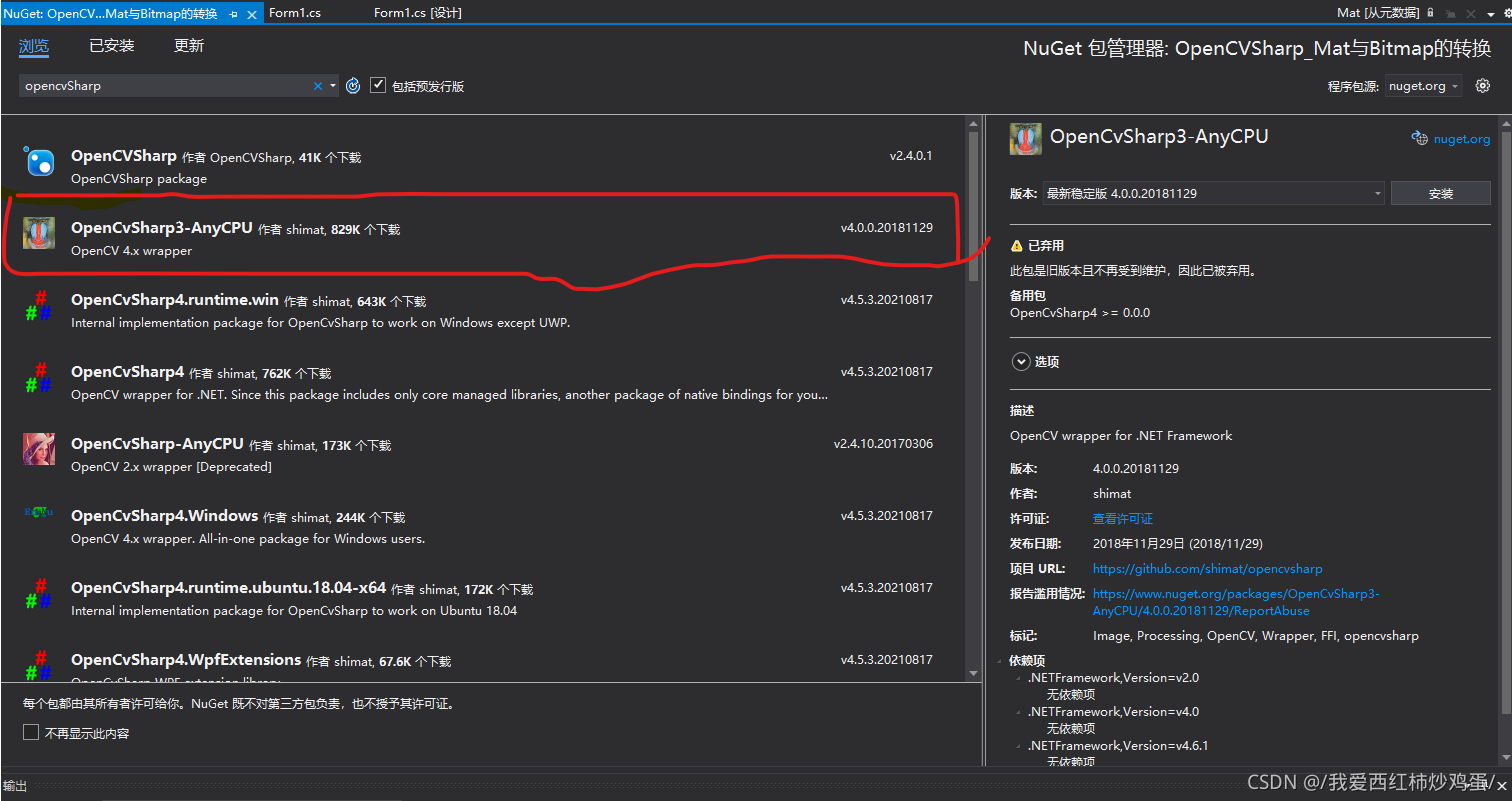This screenshot has height=801, width=1512.
Task: Check the do not show this again box
Action: click(31, 732)
